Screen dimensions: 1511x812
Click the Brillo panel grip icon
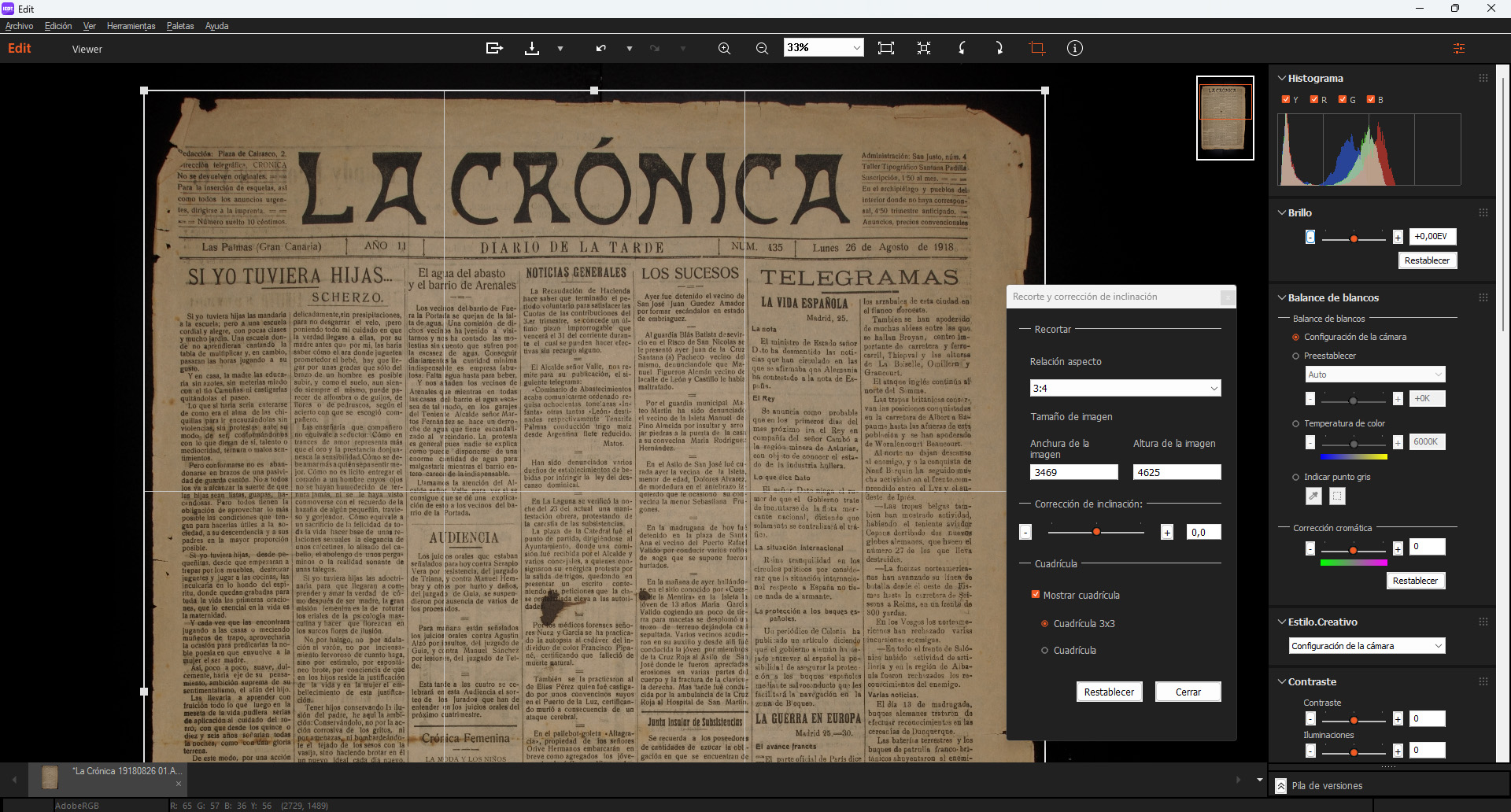1483,212
